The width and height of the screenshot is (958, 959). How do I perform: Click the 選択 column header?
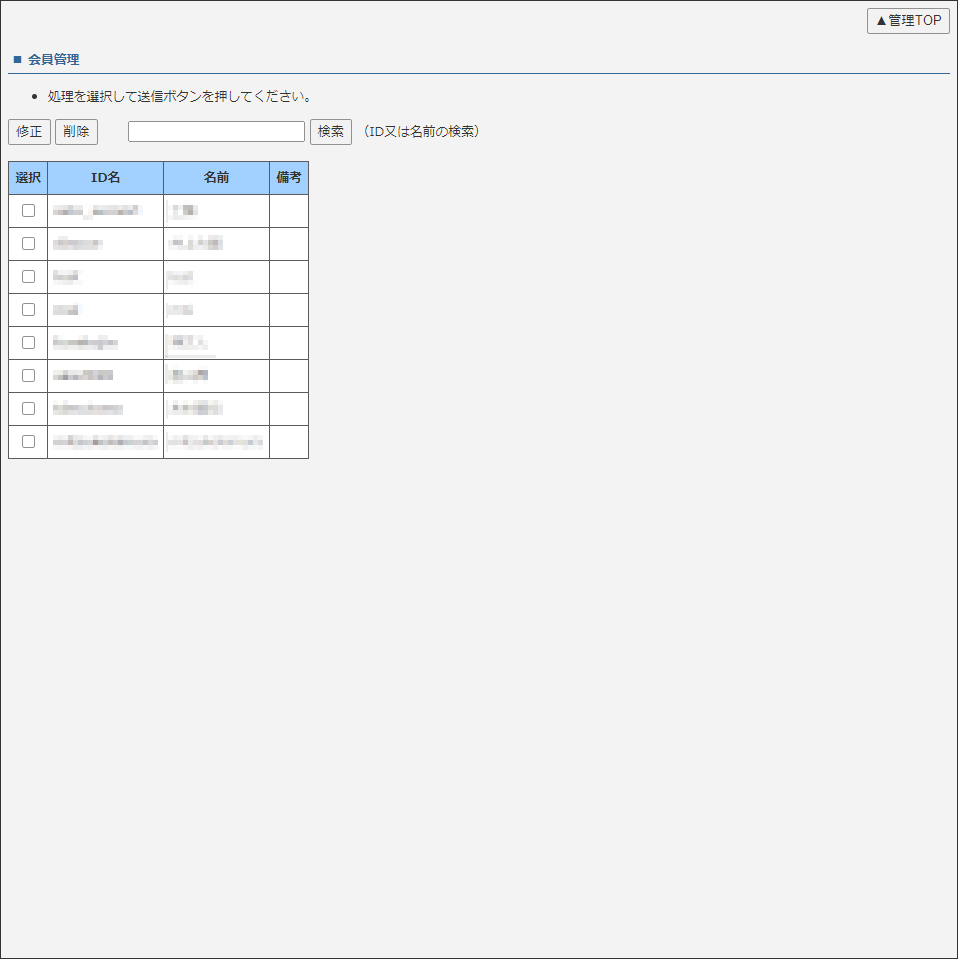pyautogui.click(x=28, y=177)
